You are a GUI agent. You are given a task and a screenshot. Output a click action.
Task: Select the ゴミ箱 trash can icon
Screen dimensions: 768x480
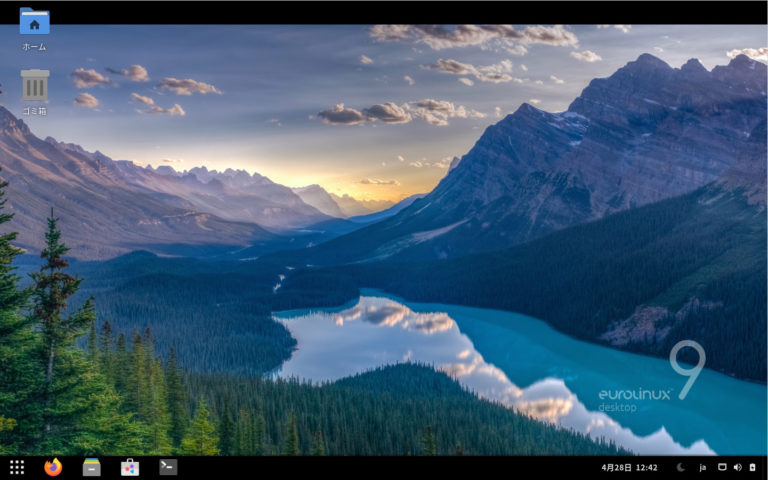click(34, 86)
